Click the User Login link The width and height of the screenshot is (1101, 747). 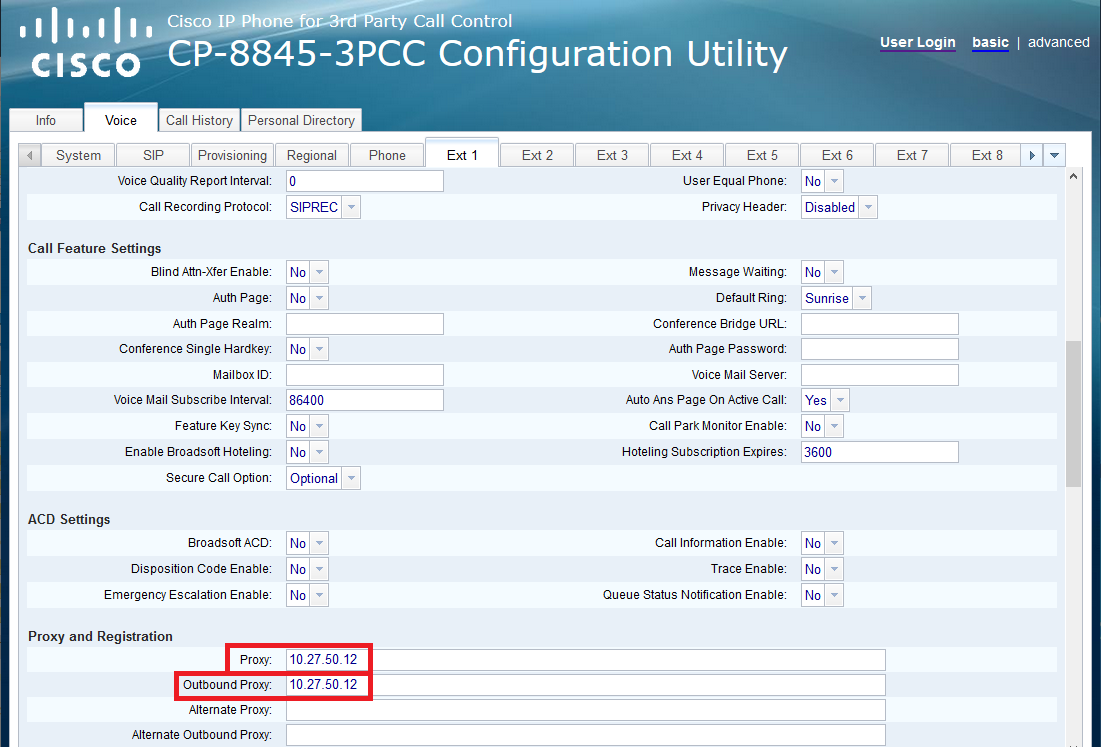point(917,42)
